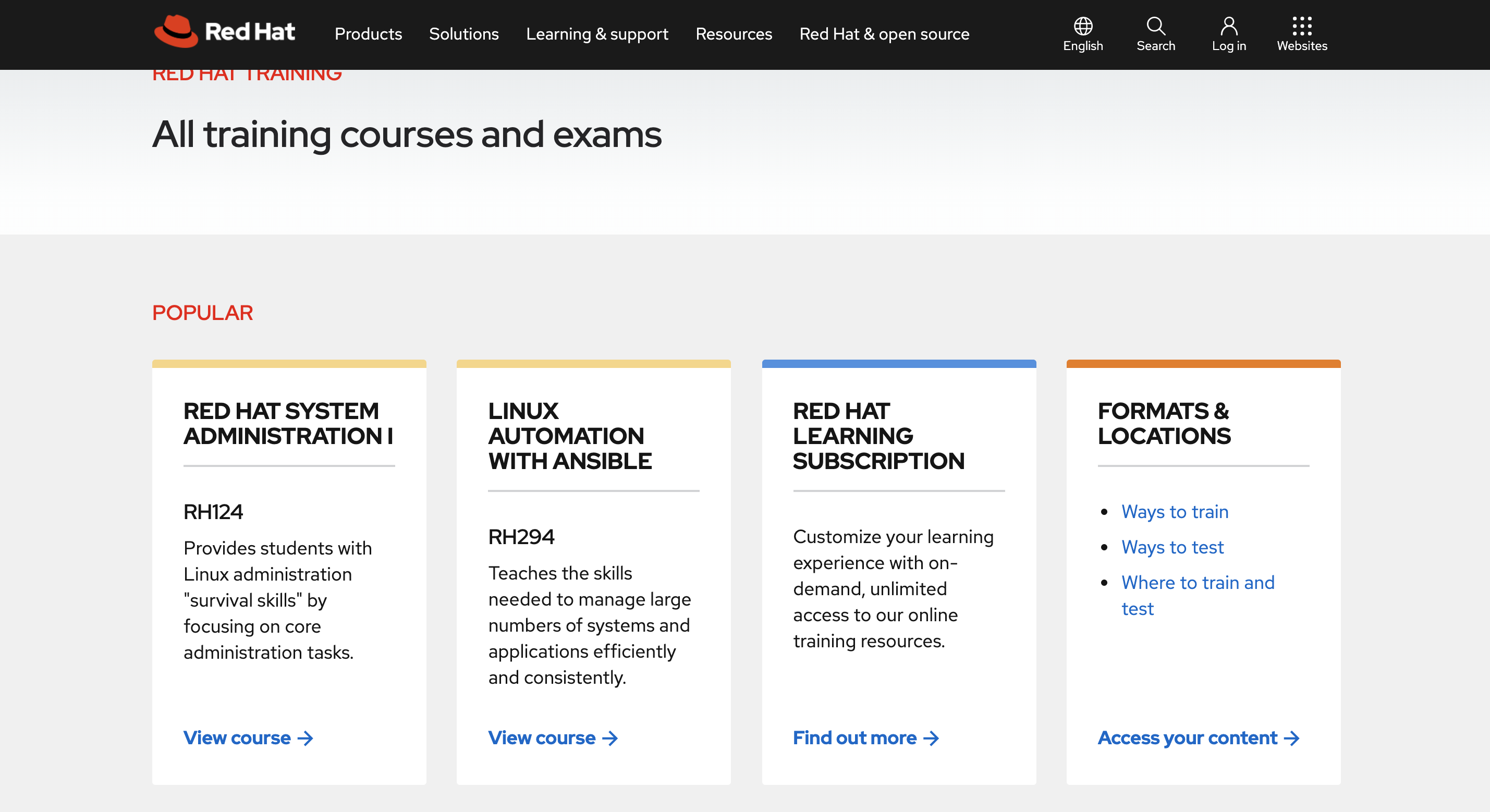The width and height of the screenshot is (1490, 812).
Task: Click Access your content link
Action: point(1199,738)
